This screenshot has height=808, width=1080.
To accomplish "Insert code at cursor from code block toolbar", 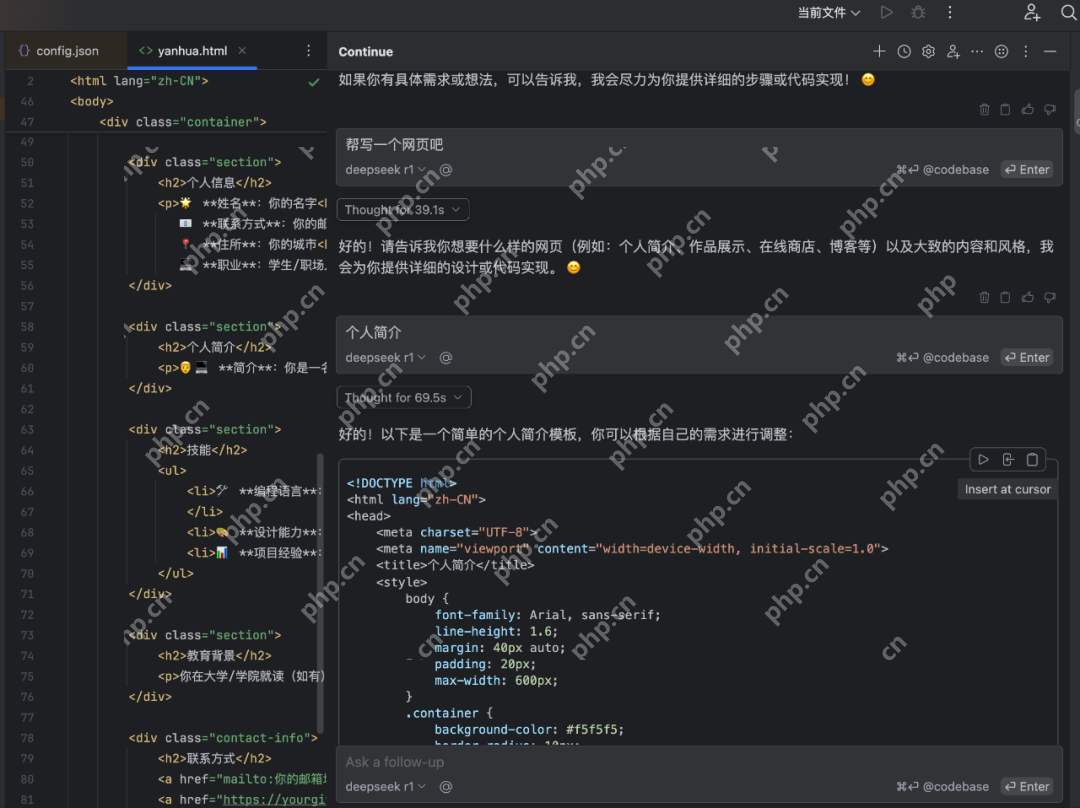I will 1008,460.
